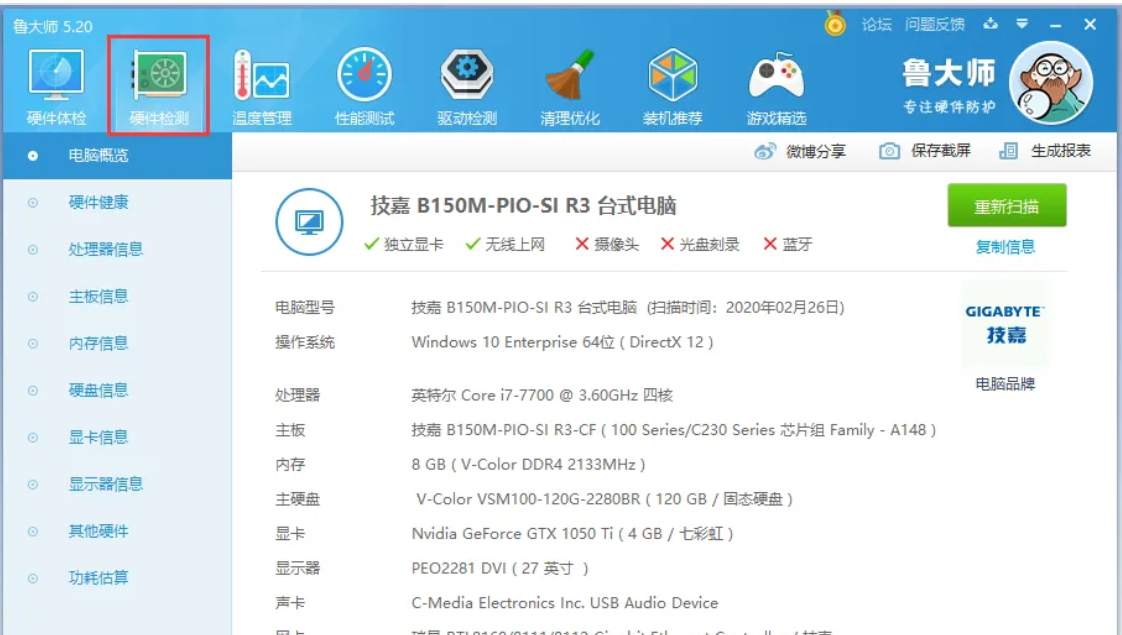Start 清理优化 cleanup optimization
Screen dimensions: 1122x635
pos(570,85)
